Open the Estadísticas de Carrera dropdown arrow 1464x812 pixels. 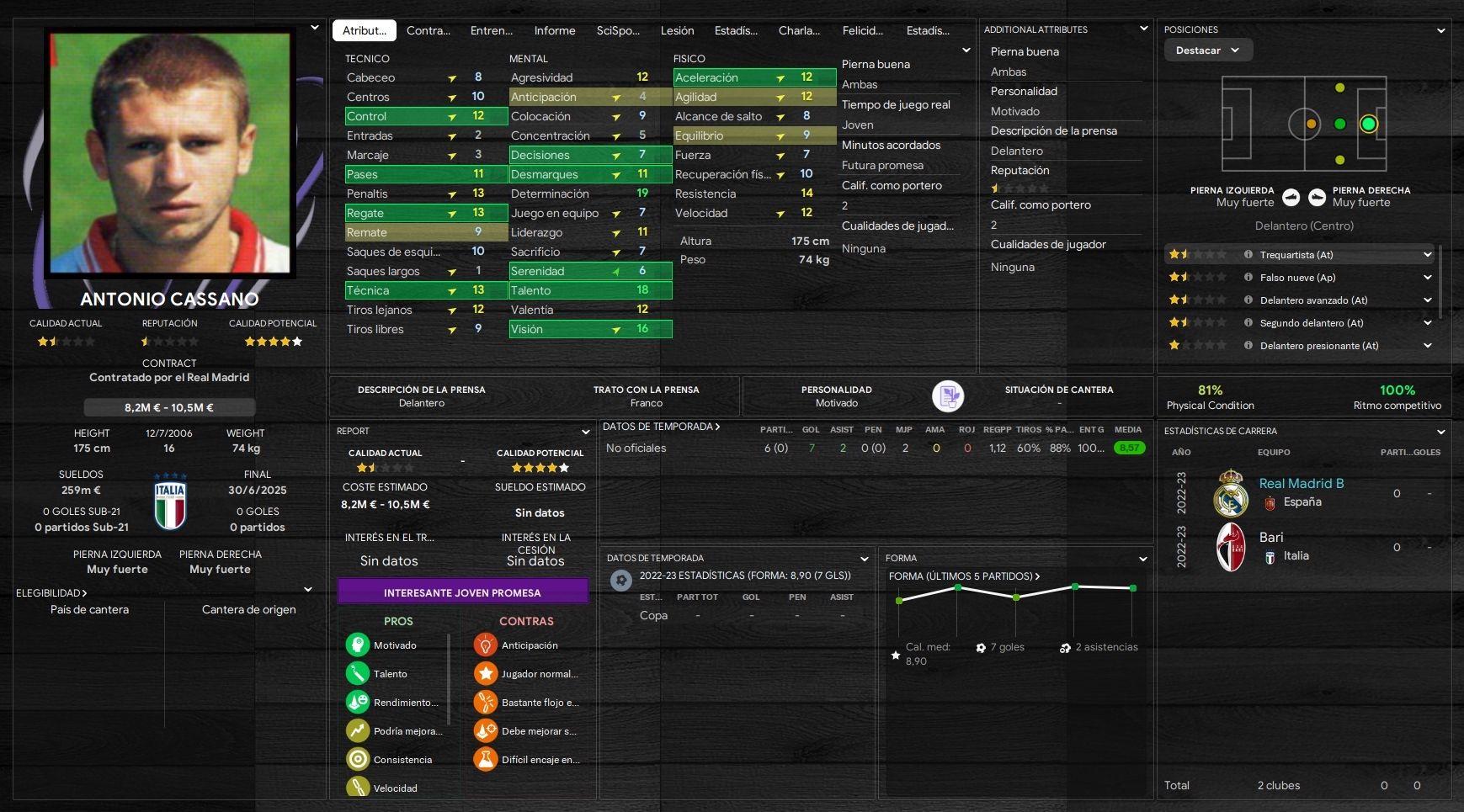pyautogui.click(x=1441, y=432)
